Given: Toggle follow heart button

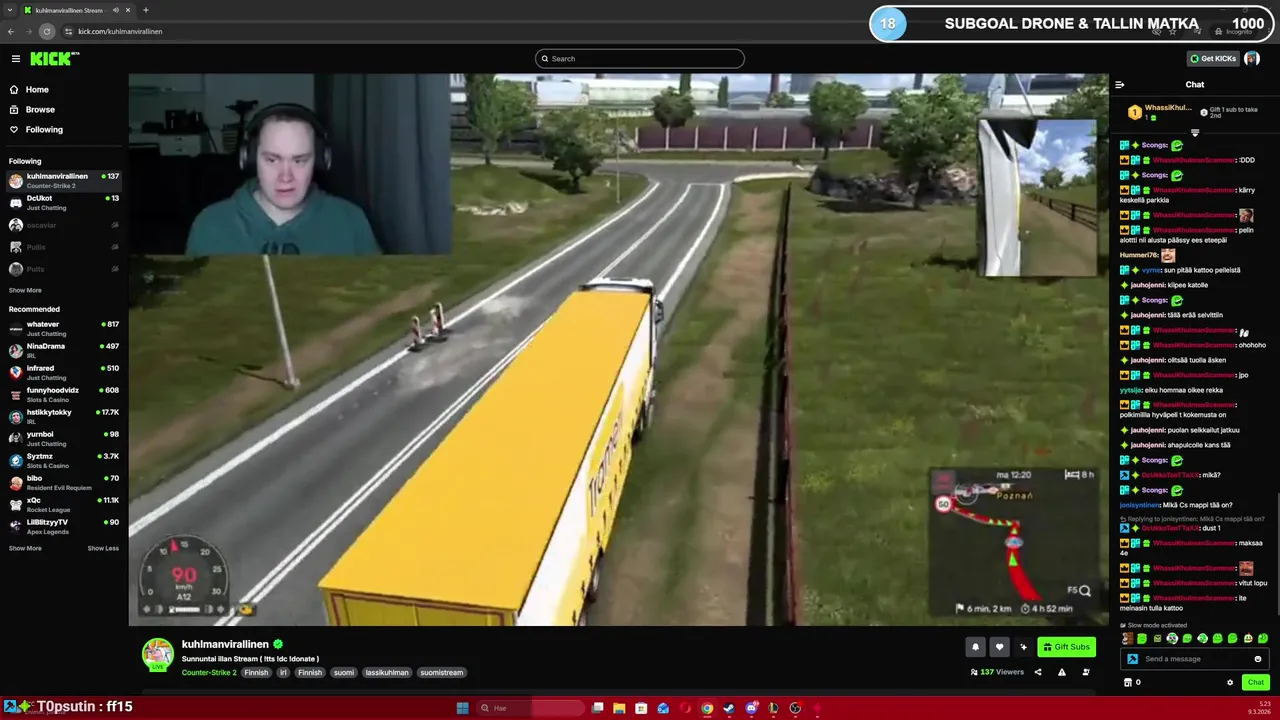Looking at the screenshot, I should click(x=999, y=647).
